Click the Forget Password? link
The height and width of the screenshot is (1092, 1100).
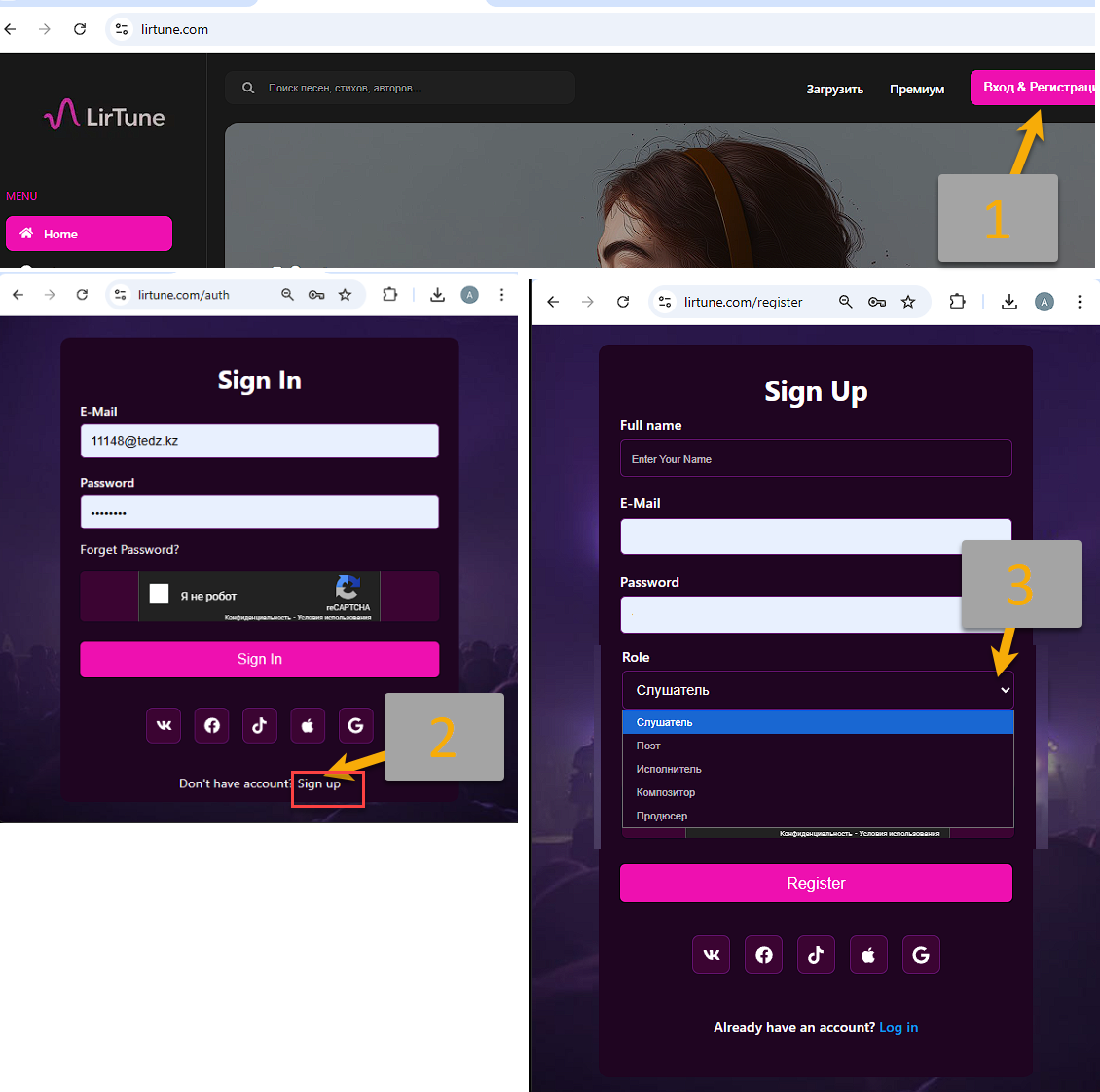129,550
